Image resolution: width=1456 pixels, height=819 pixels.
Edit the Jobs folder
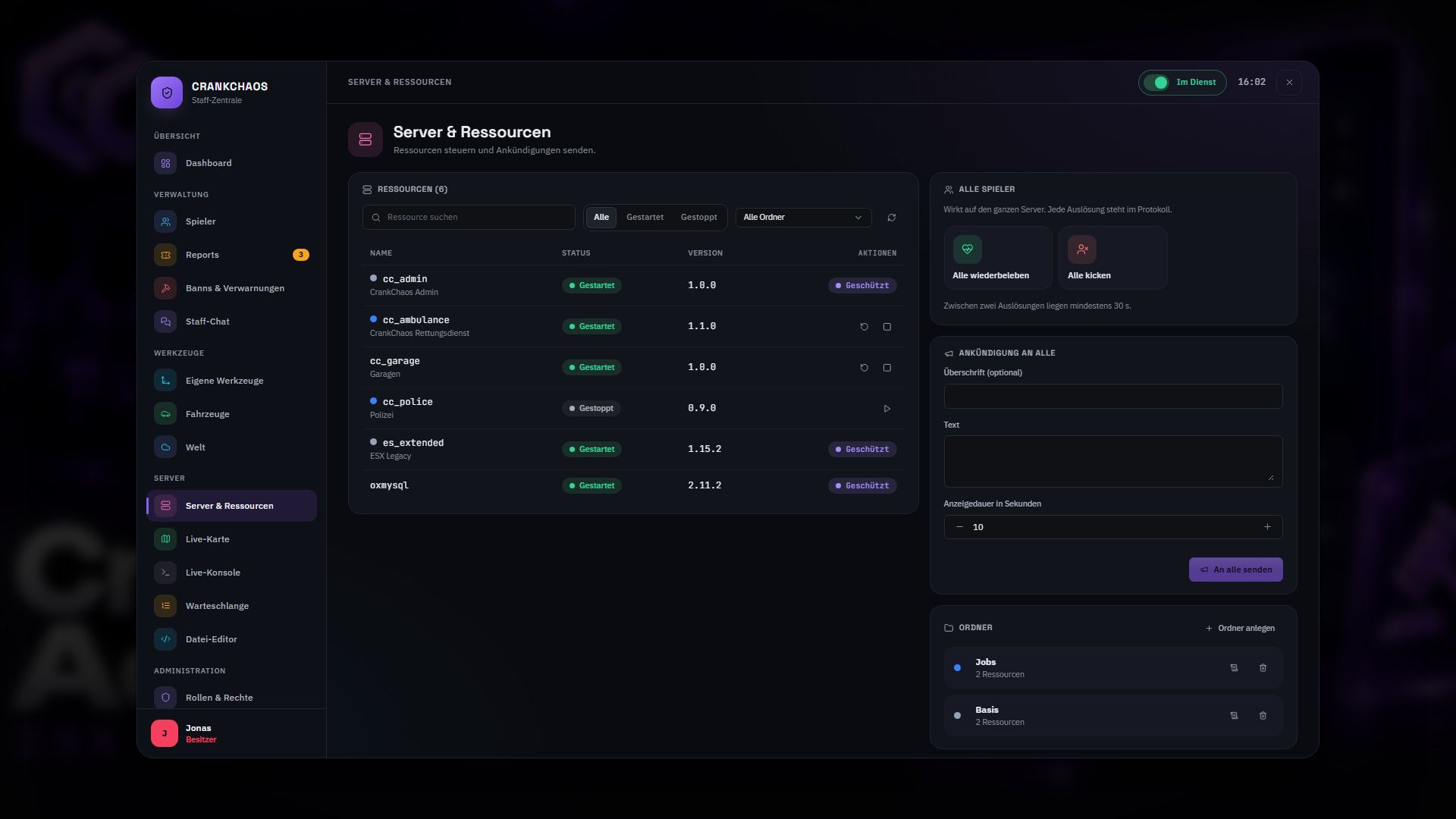point(1234,668)
